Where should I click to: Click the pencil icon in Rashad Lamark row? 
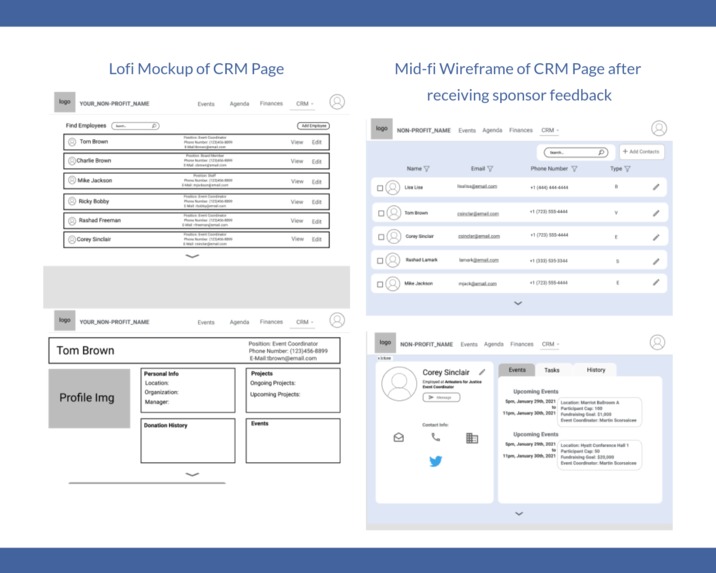tap(656, 261)
